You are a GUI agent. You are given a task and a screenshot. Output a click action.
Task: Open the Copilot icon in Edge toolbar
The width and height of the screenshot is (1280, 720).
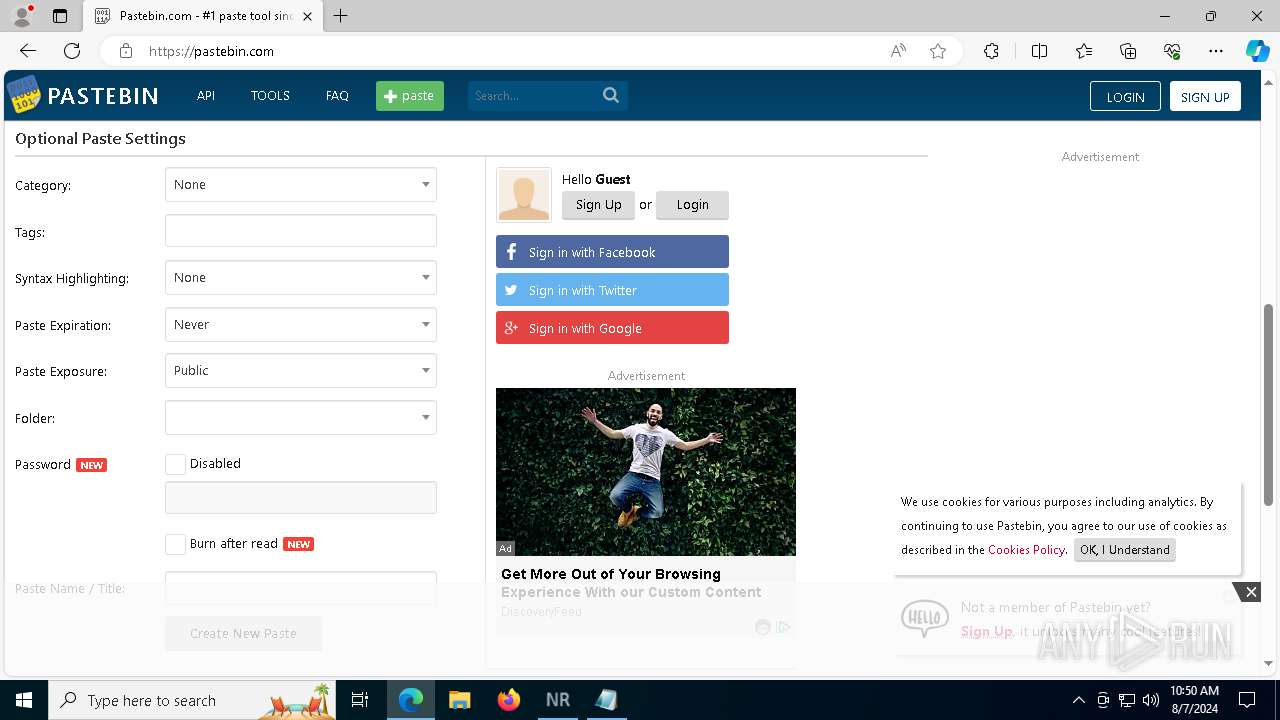coord(1257,51)
